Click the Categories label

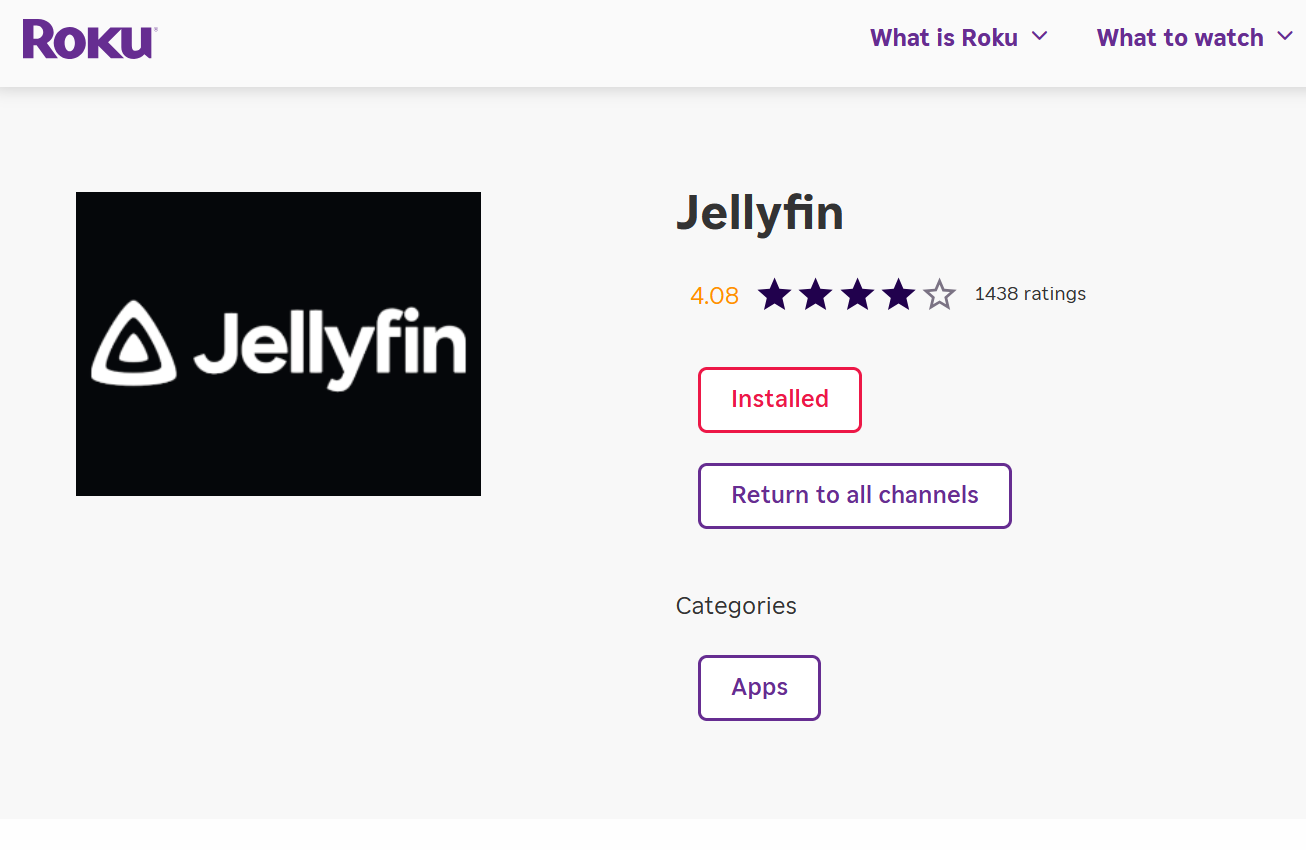coord(736,606)
